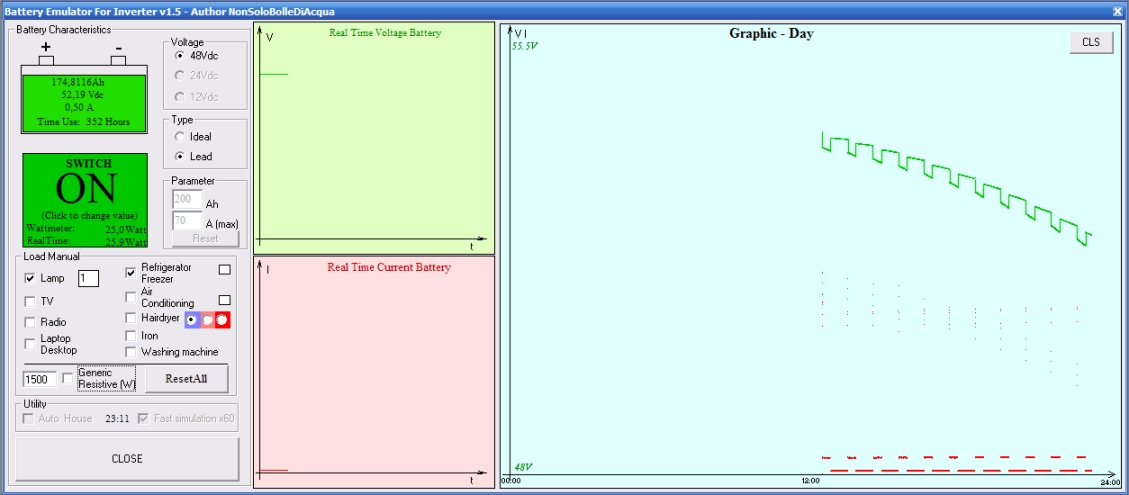The width and height of the screenshot is (1129, 495).
Task: Check the Iron load option
Action: (x=131, y=336)
